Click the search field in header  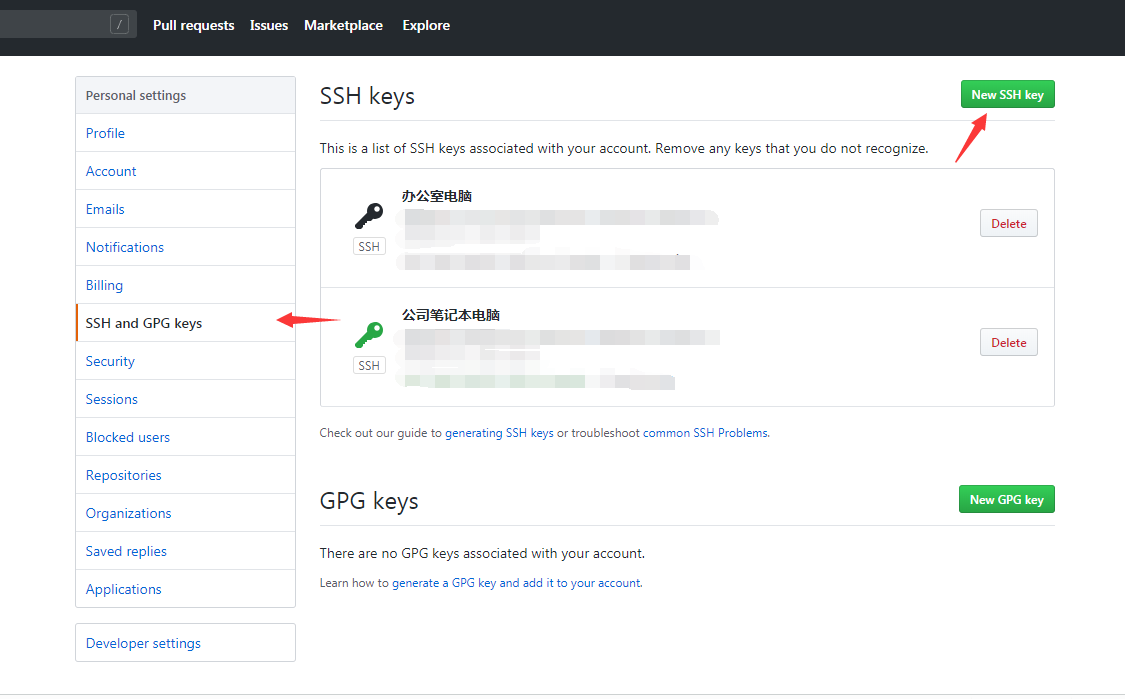click(x=68, y=25)
